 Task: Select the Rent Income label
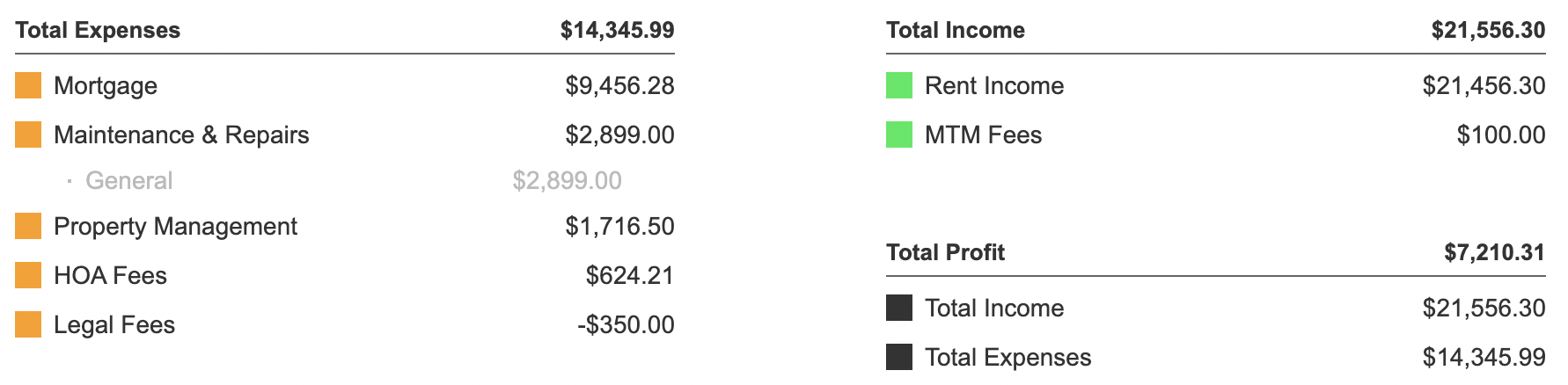coord(994,85)
